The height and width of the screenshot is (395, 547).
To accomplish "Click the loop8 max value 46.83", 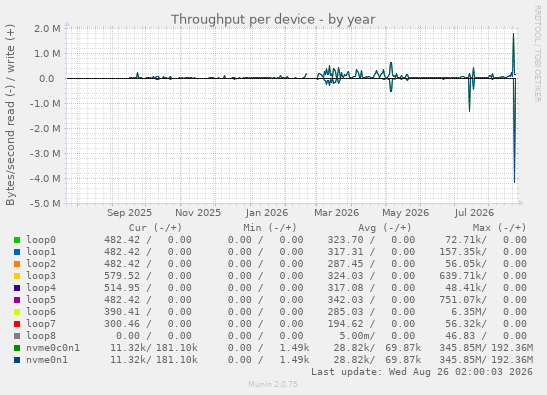I will [x=460, y=336].
